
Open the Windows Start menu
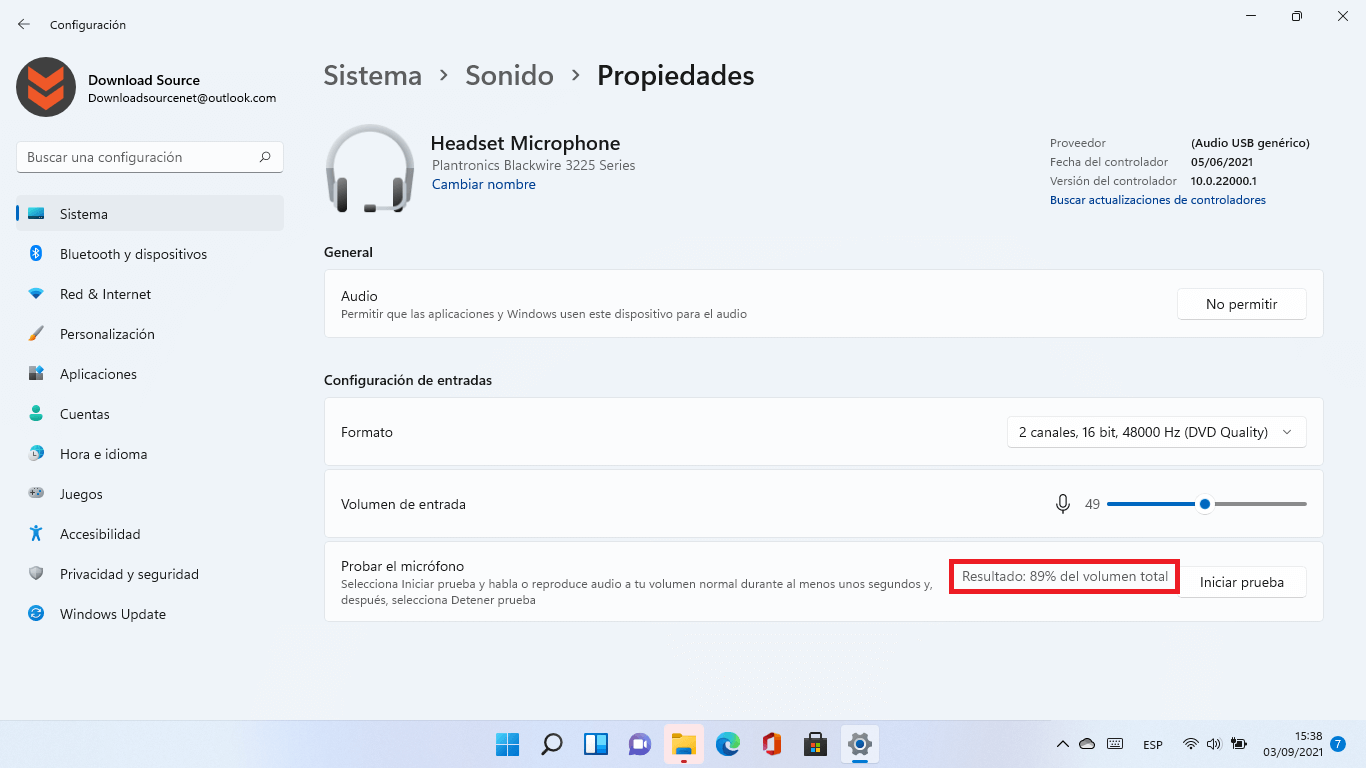(508, 744)
